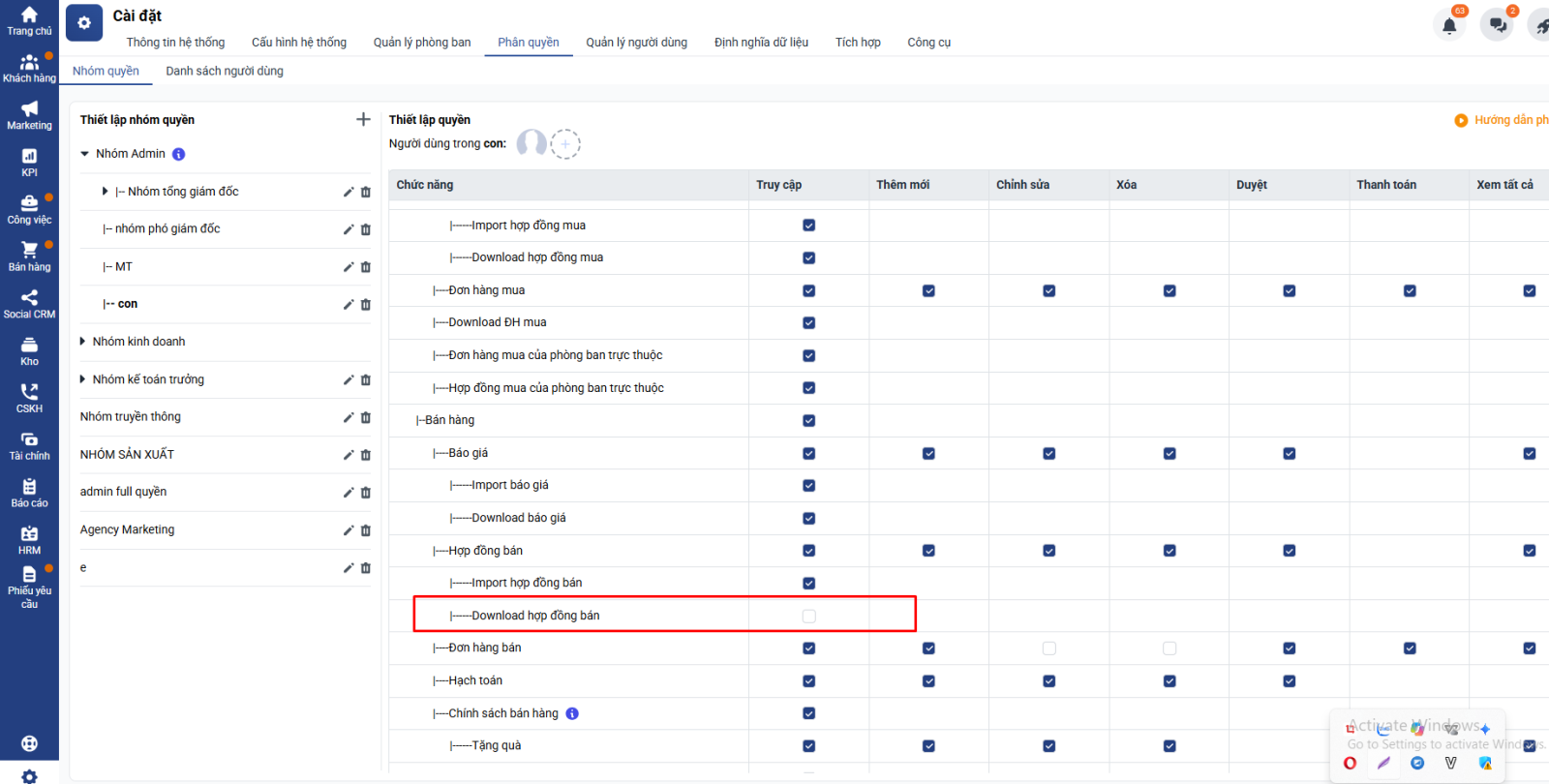Select admin full quyền group
The image size is (1549, 784).
(x=123, y=492)
